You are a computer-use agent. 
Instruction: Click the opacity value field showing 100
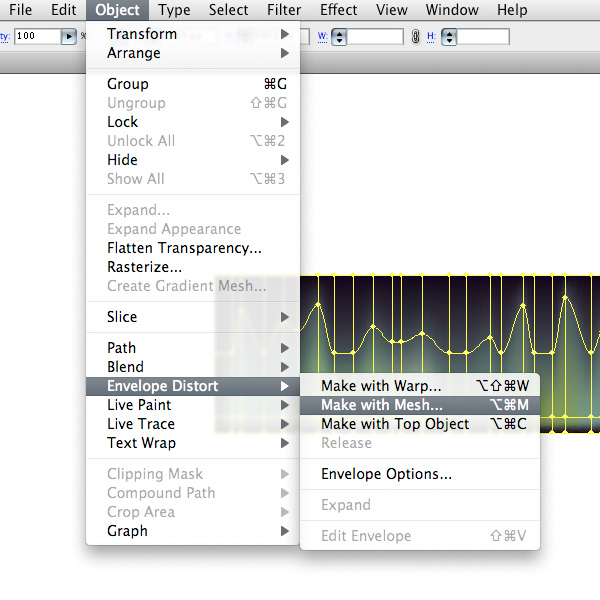(38, 36)
